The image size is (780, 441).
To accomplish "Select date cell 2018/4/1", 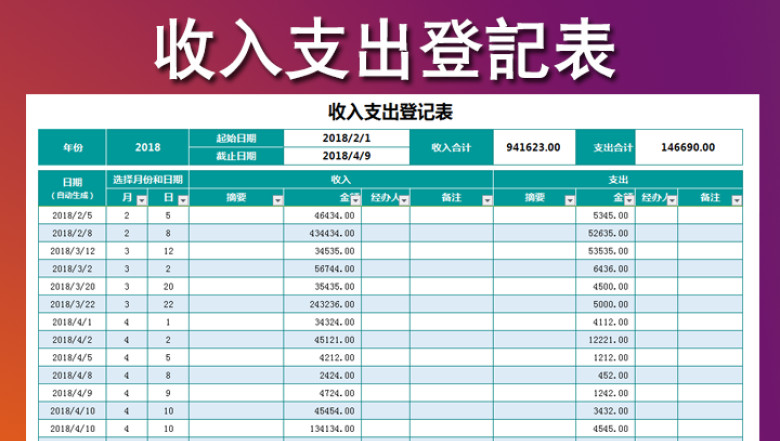I will (72, 322).
